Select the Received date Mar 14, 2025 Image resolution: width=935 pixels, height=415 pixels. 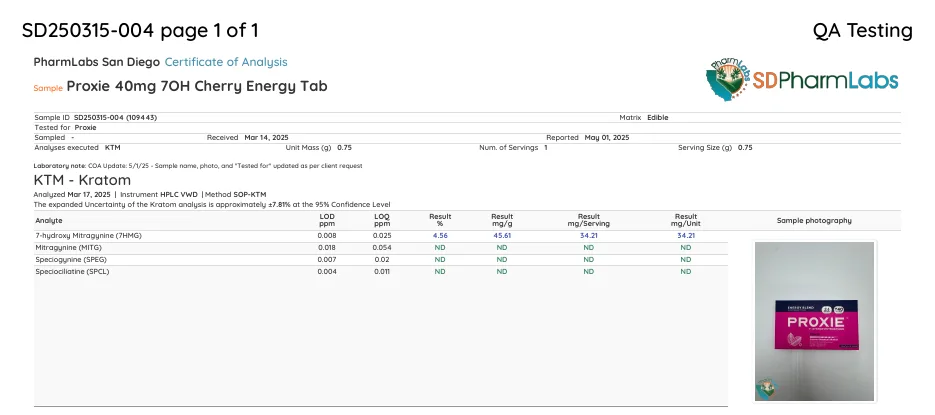tap(266, 137)
